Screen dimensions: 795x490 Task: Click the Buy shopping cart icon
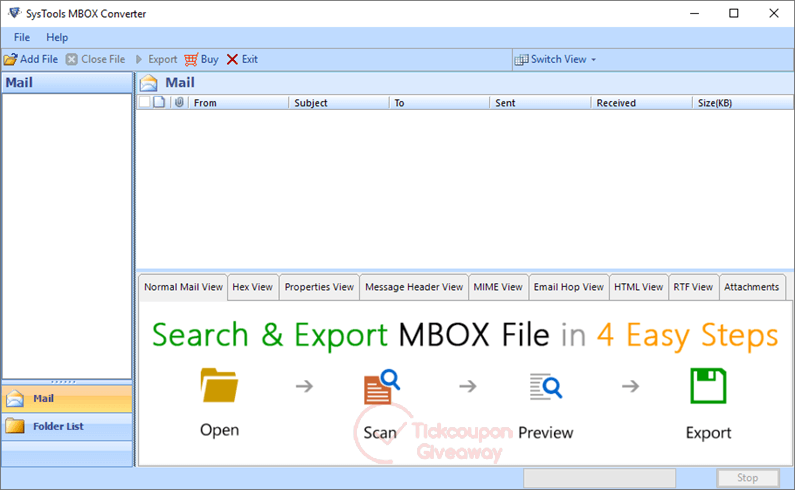191,59
